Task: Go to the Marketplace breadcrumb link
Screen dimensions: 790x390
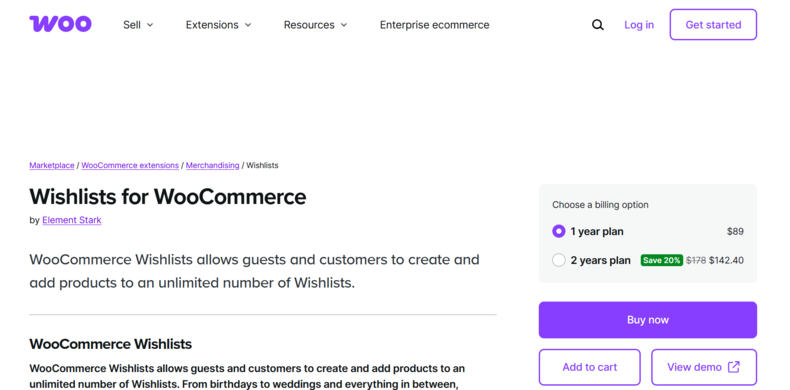Action: [52, 165]
